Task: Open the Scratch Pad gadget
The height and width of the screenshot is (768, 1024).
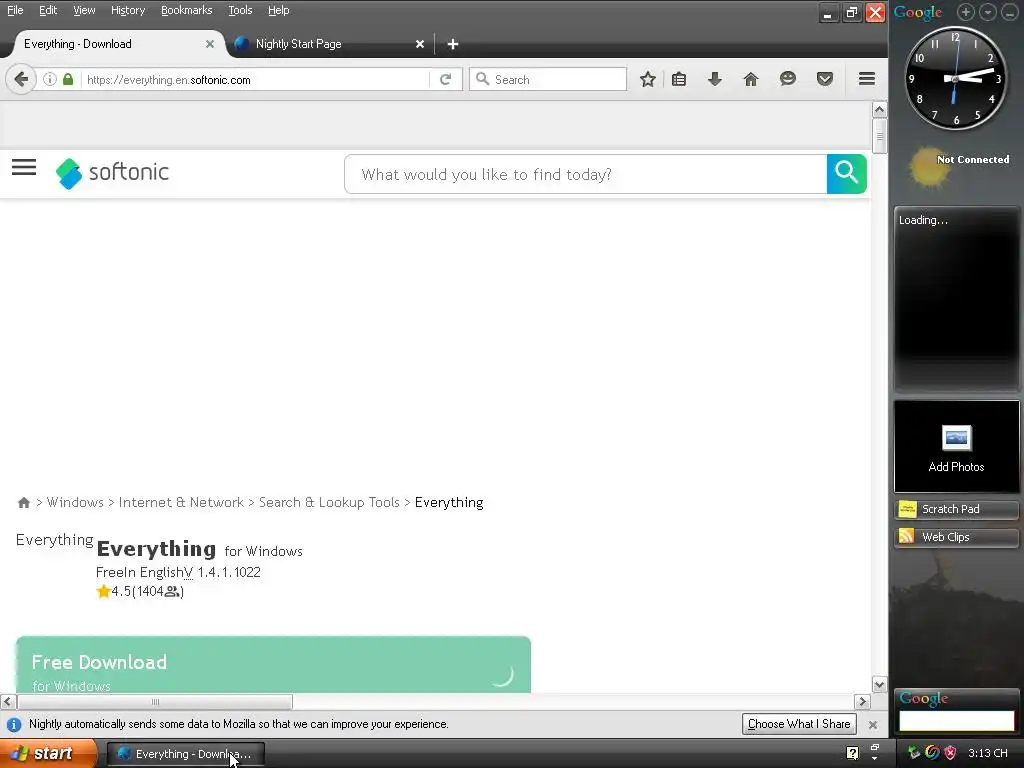Action: pyautogui.click(x=956, y=509)
